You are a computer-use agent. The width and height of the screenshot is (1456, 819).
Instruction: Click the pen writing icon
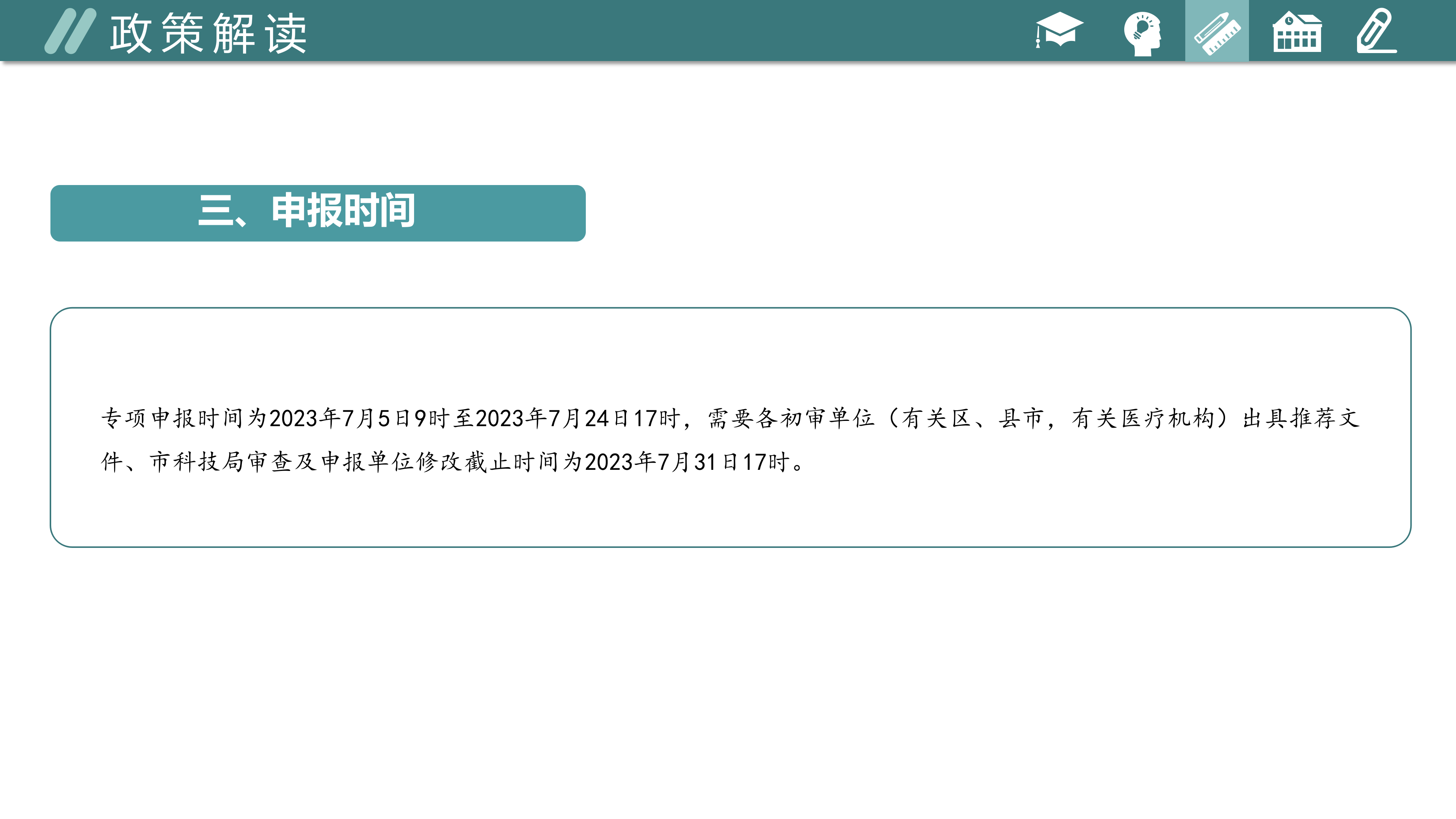coord(1376,31)
